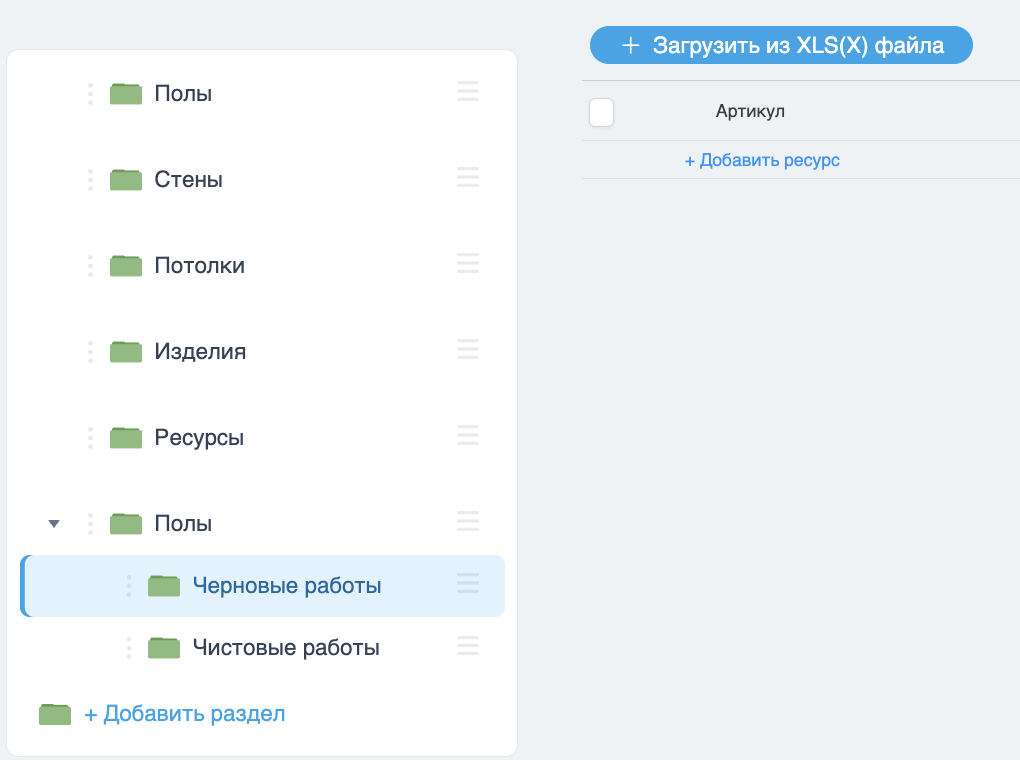Open the hamburger menu for Полы row above Стены
Viewport: 1020px width, 760px height.
pyautogui.click(x=468, y=91)
